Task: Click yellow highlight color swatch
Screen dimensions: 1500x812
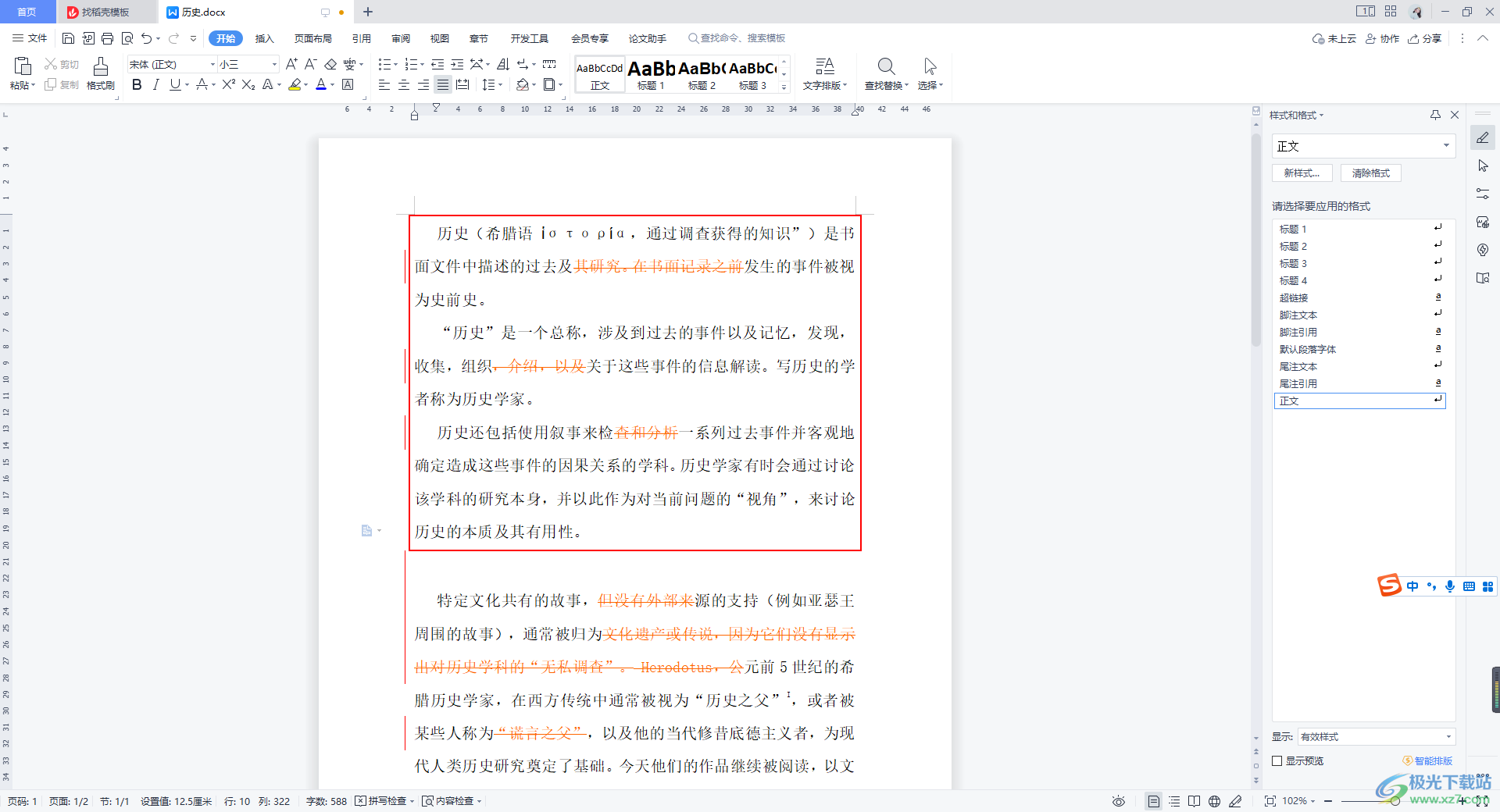Action: (x=295, y=84)
